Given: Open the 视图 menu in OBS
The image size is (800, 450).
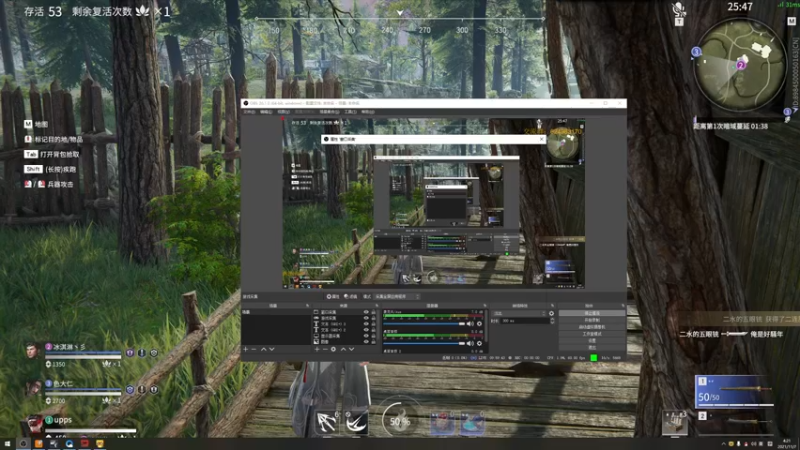Looking at the screenshot, I should (284, 112).
